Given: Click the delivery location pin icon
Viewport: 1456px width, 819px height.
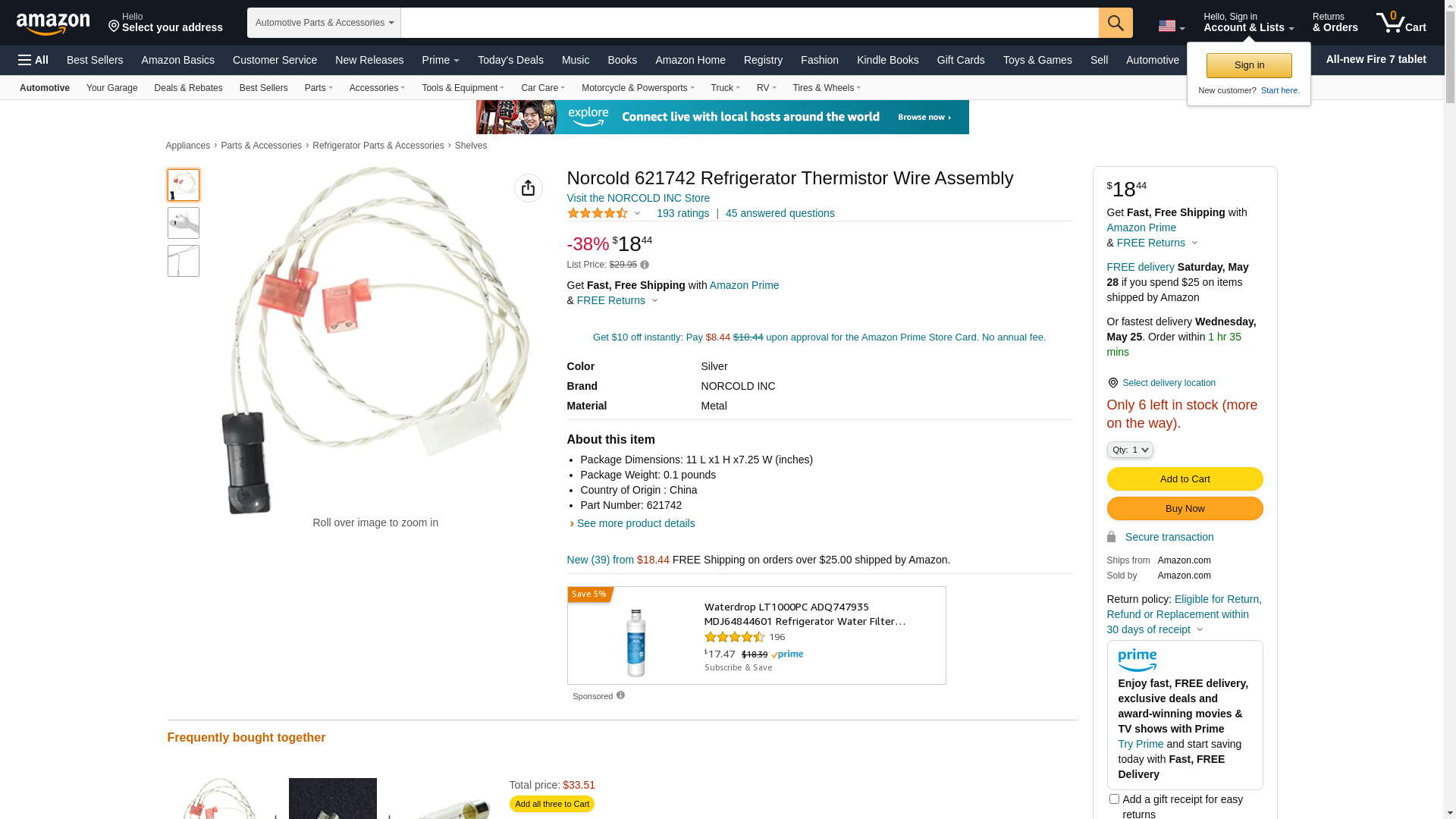Looking at the screenshot, I should coord(1112,383).
